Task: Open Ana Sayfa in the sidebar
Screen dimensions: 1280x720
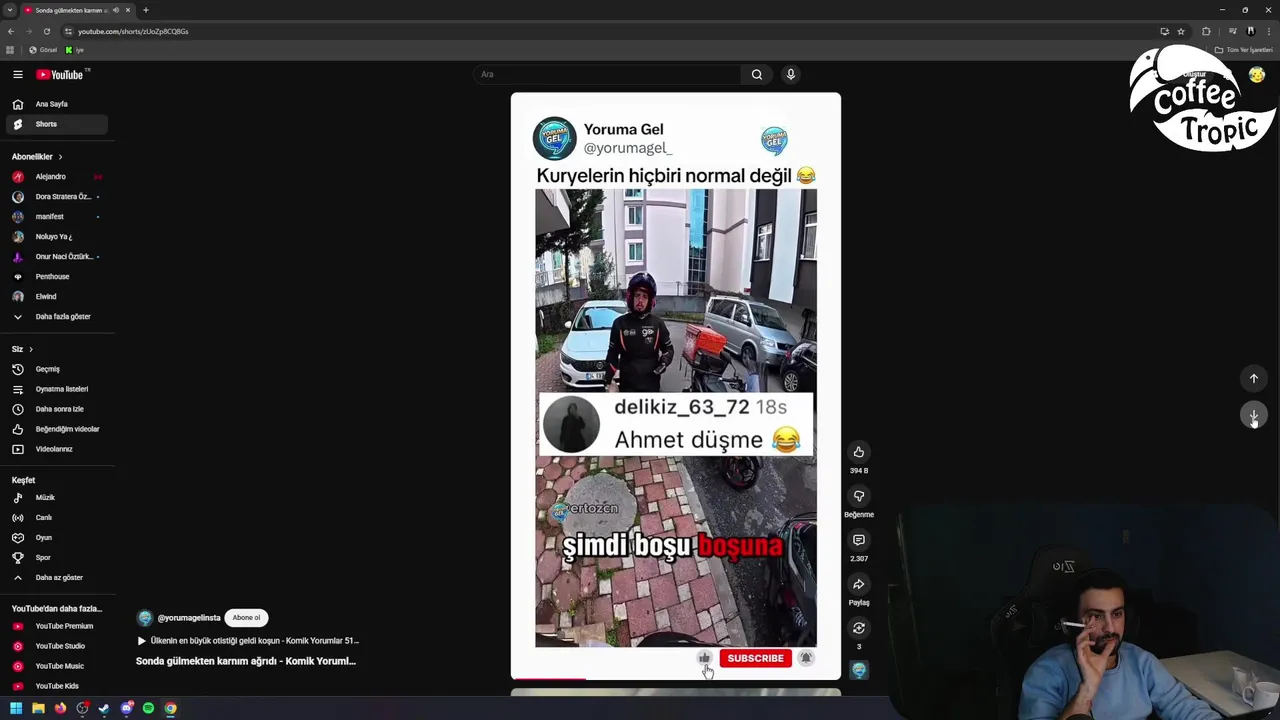Action: pos(56,104)
